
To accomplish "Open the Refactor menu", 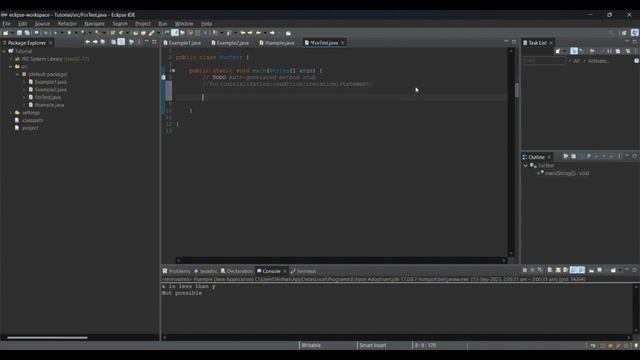I will (67, 24).
